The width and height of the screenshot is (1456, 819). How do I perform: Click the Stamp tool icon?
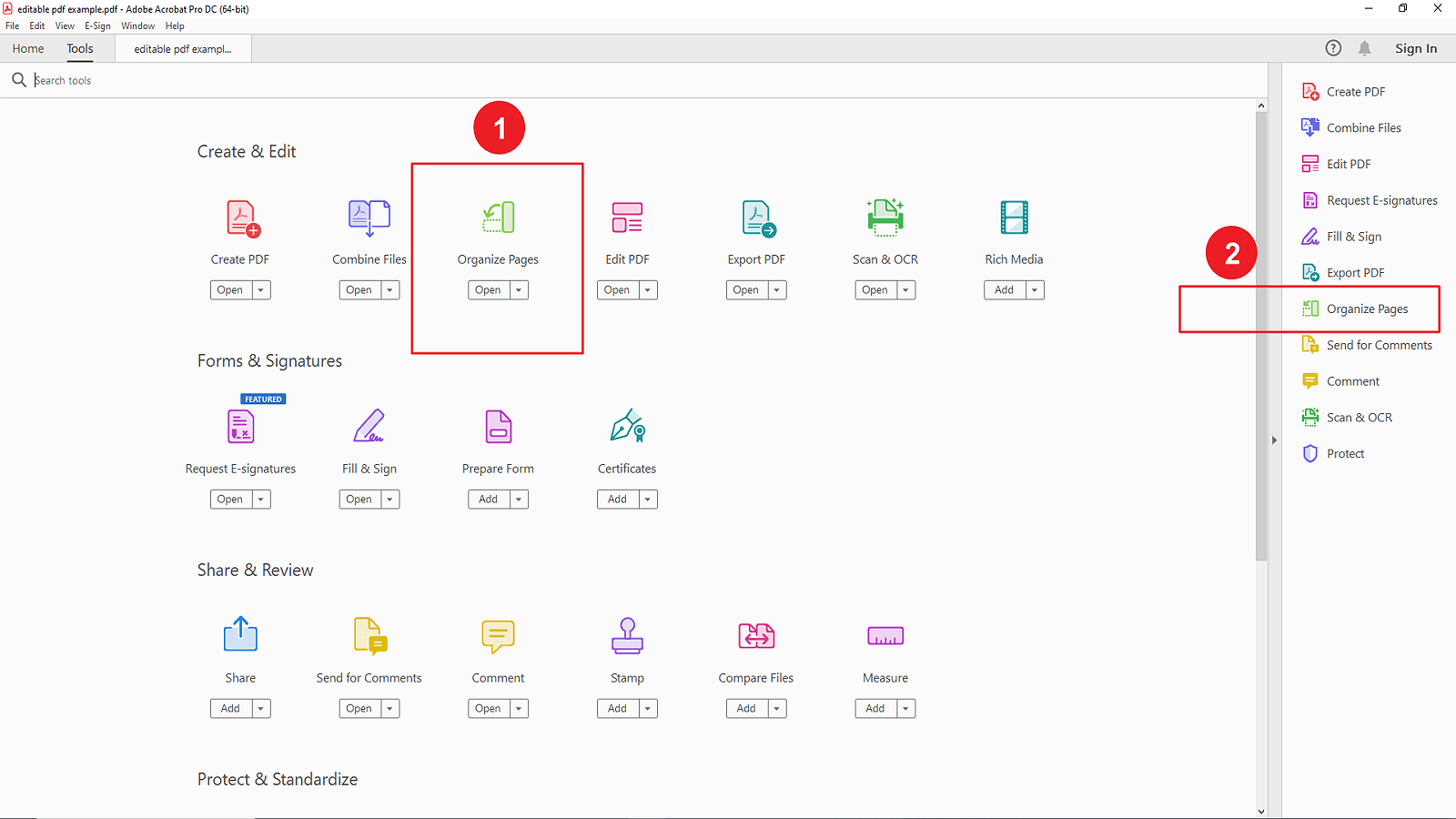[627, 636]
